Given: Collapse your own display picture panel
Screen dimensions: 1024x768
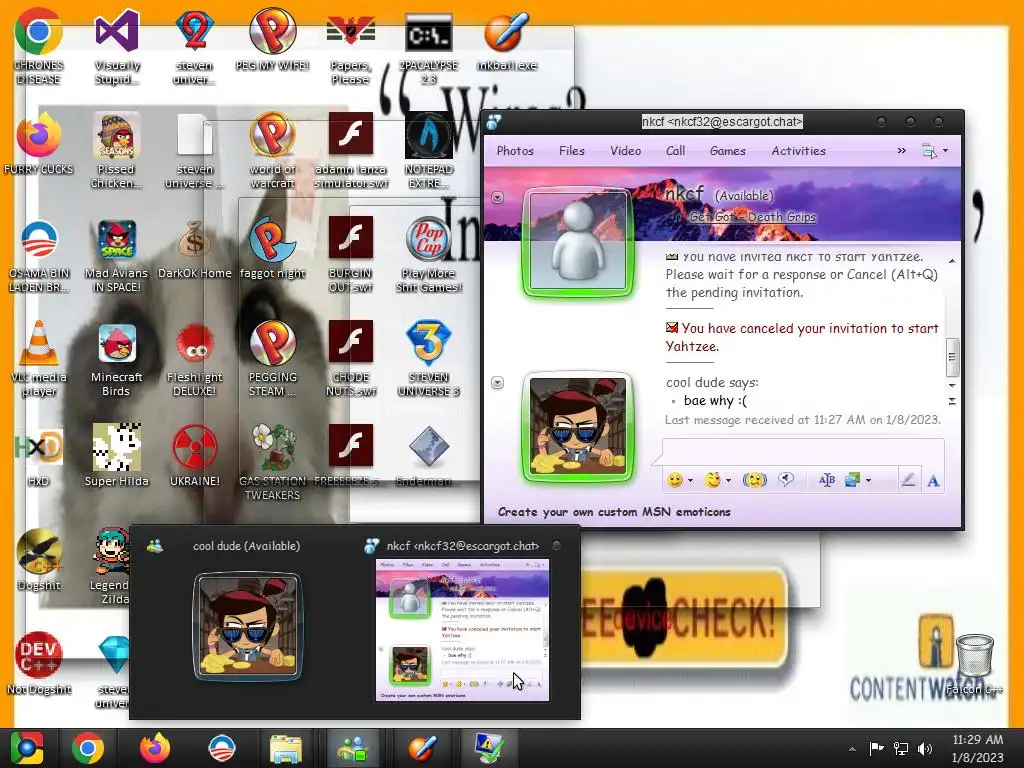Looking at the screenshot, I should [498, 383].
